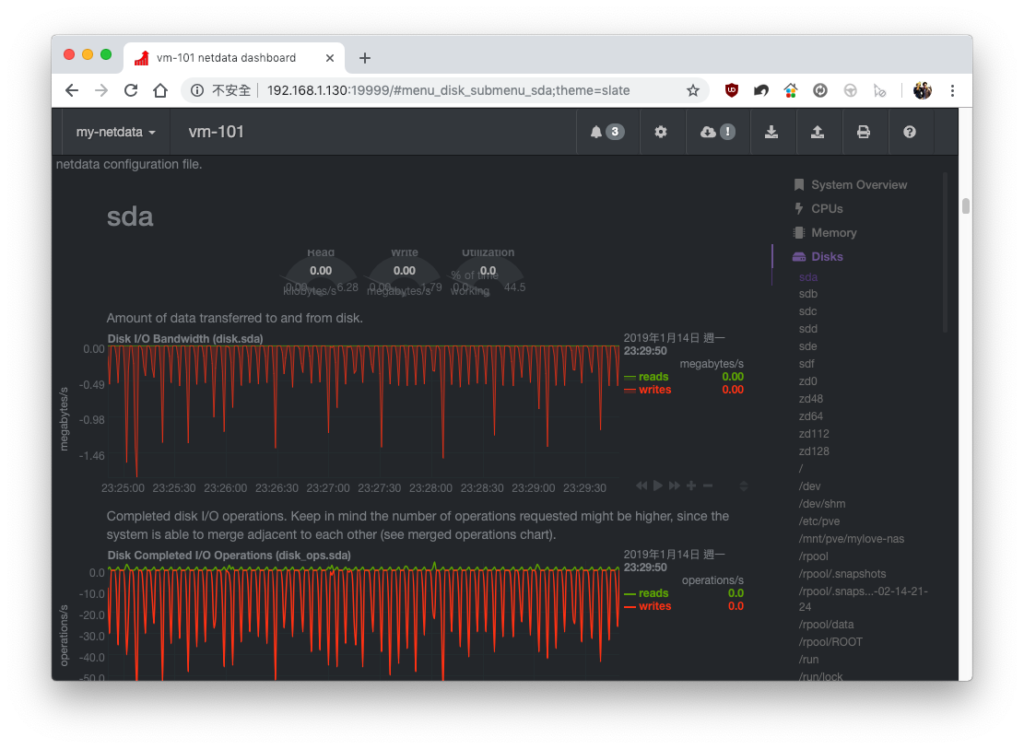Open /rpool/ROOT entry
This screenshot has width=1024, height=749.
pos(830,642)
